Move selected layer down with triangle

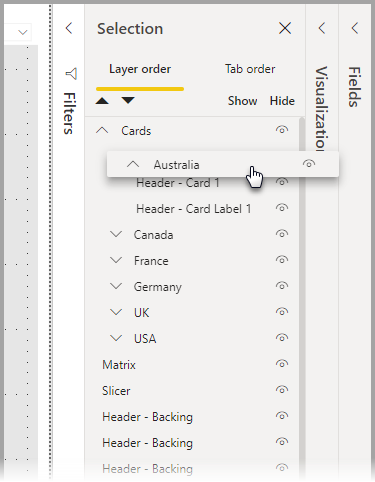[128, 100]
